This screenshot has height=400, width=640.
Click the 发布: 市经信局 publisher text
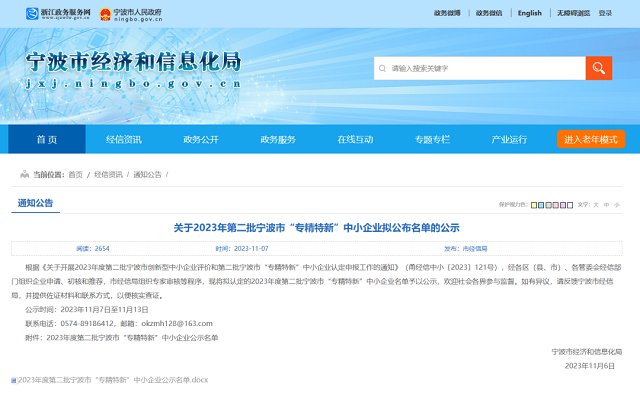(466, 249)
